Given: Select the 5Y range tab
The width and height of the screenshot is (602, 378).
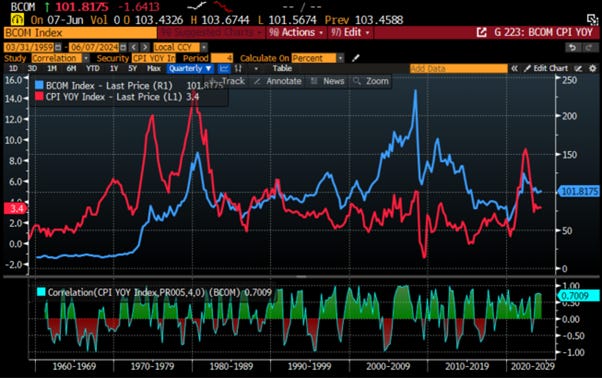Looking at the screenshot, I should 132,69.
